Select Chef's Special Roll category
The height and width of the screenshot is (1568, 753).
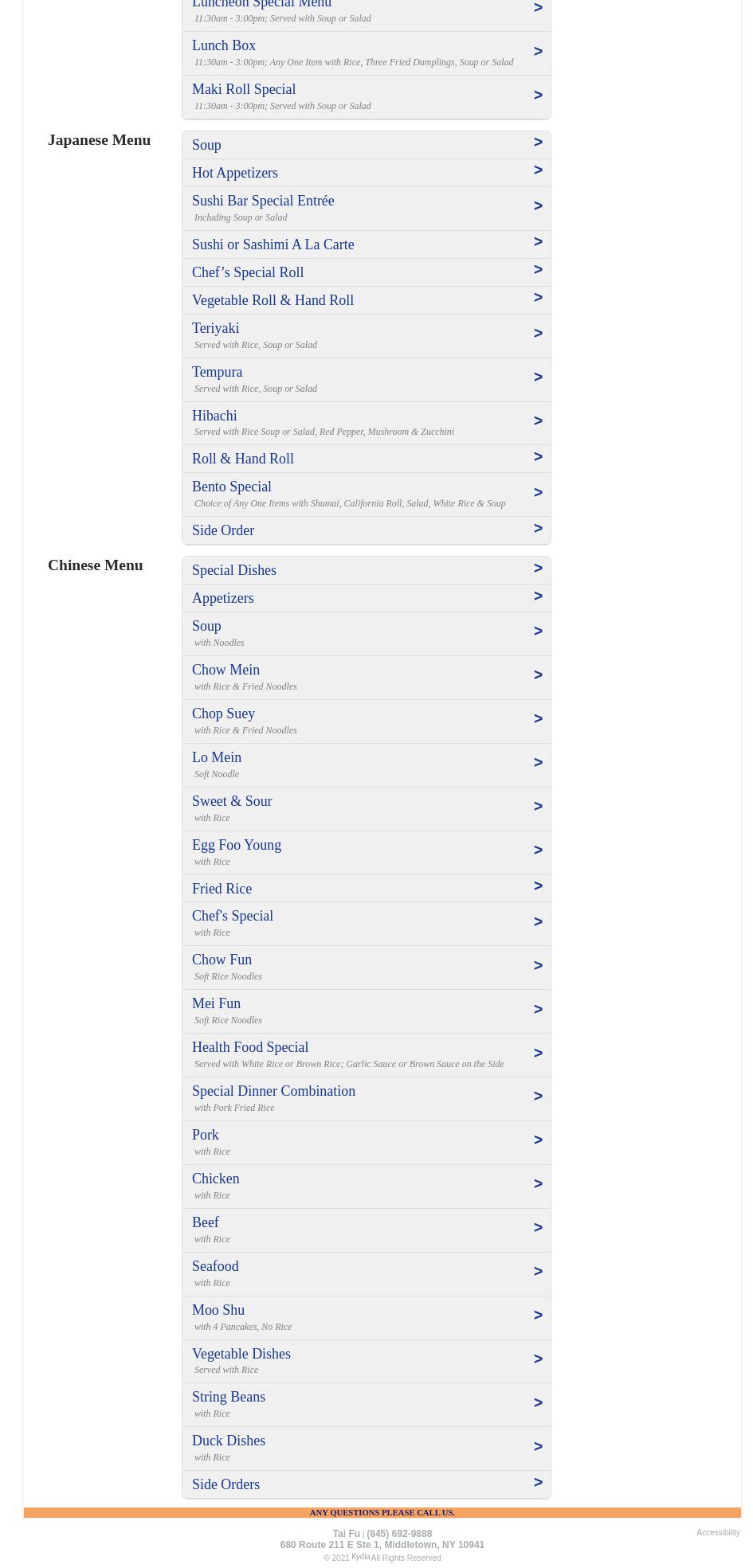248,272
